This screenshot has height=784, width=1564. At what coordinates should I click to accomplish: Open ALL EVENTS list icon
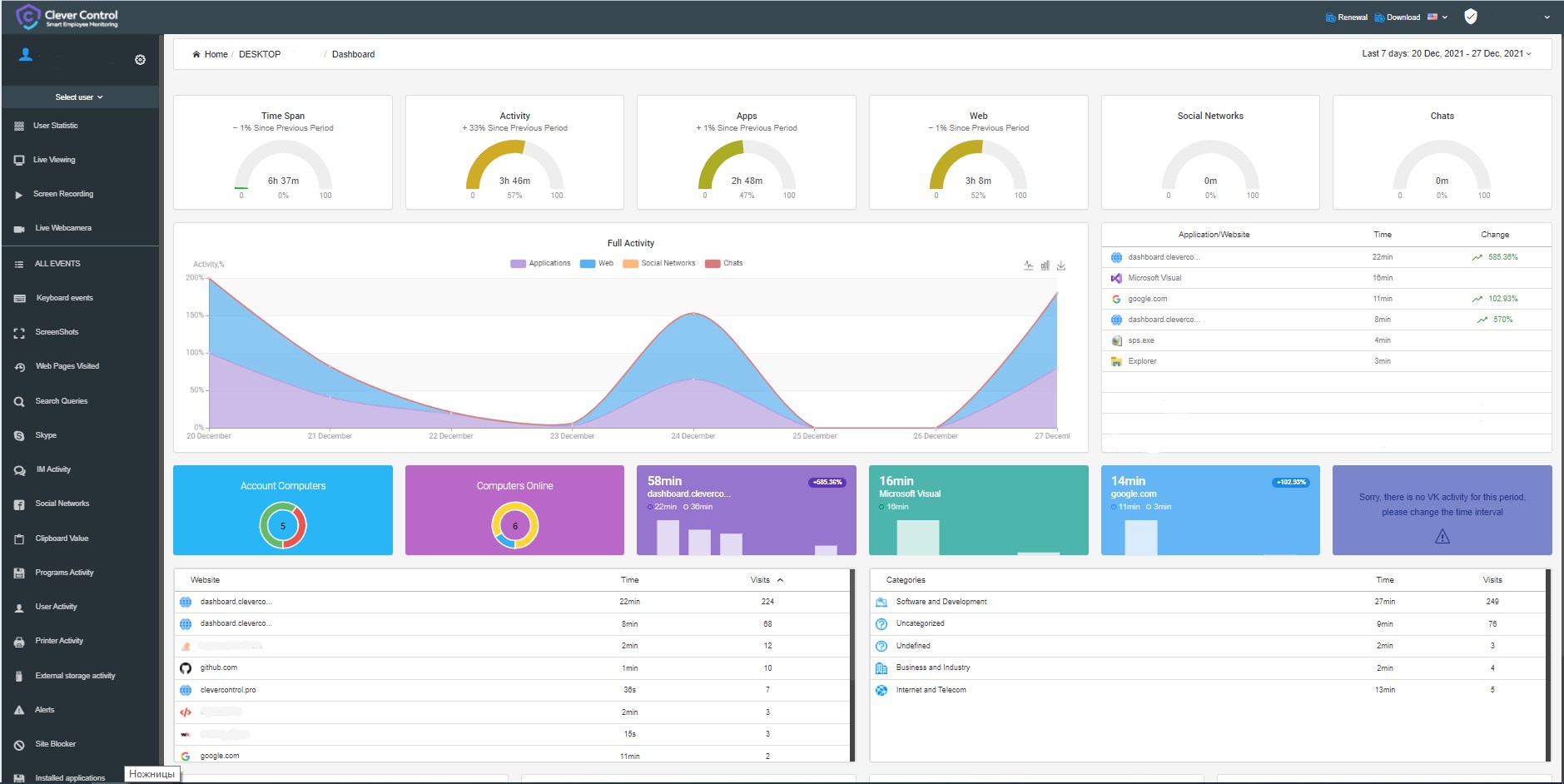coord(19,265)
